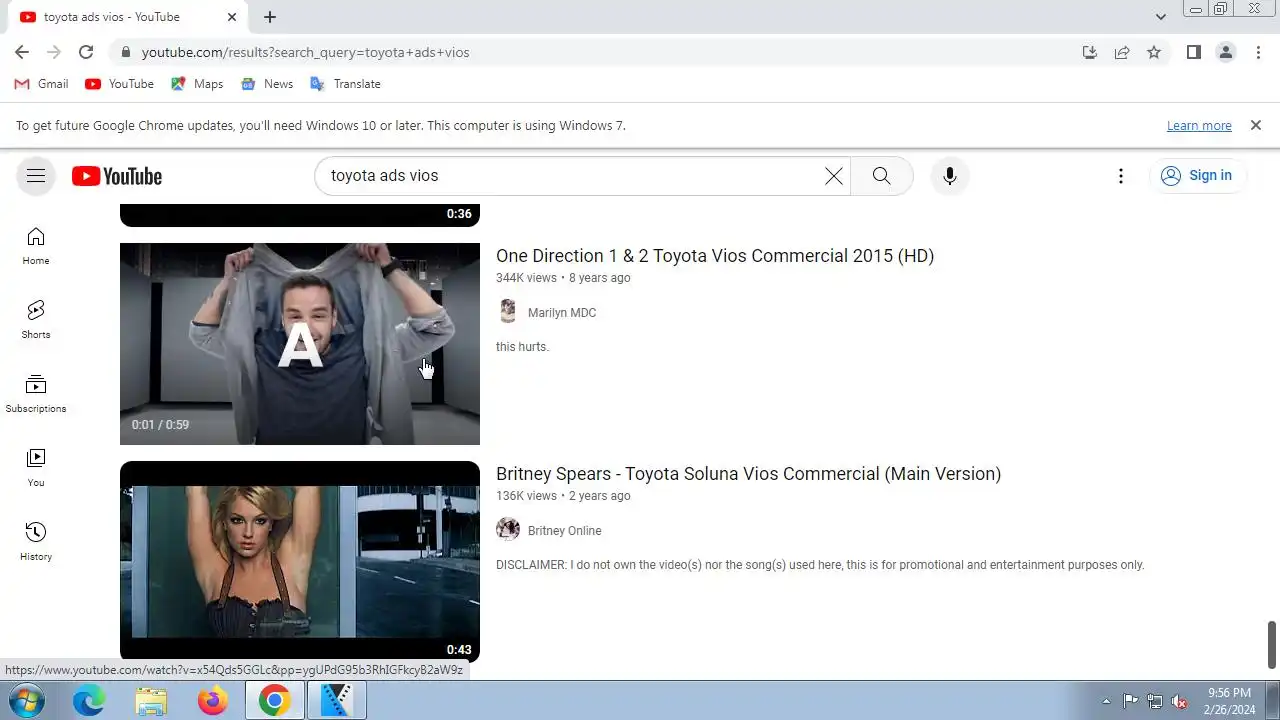This screenshot has width=1280, height=720.
Task: Click the magnifier search button
Action: click(x=881, y=176)
